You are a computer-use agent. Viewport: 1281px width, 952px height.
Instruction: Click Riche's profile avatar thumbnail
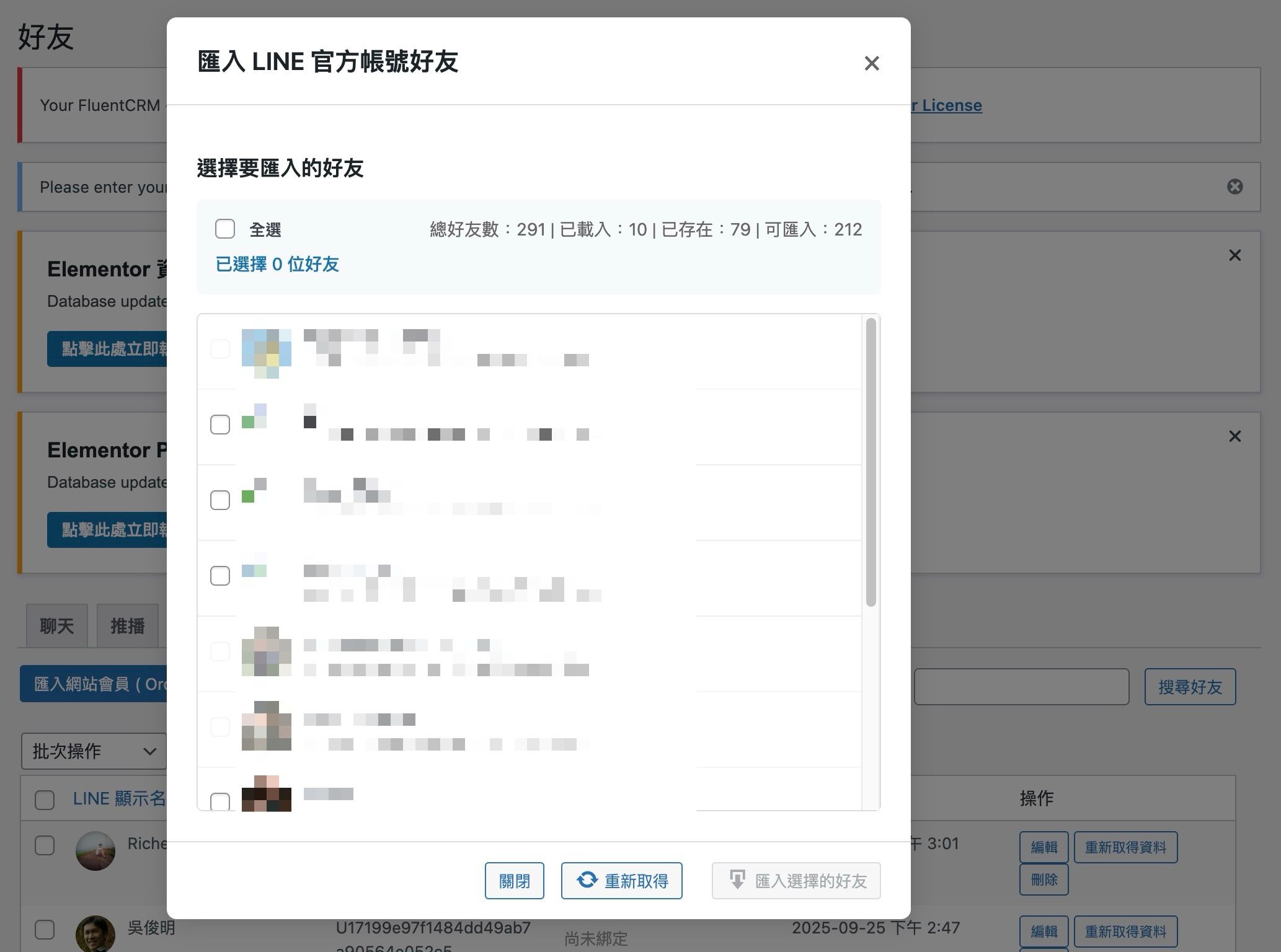pyautogui.click(x=95, y=851)
